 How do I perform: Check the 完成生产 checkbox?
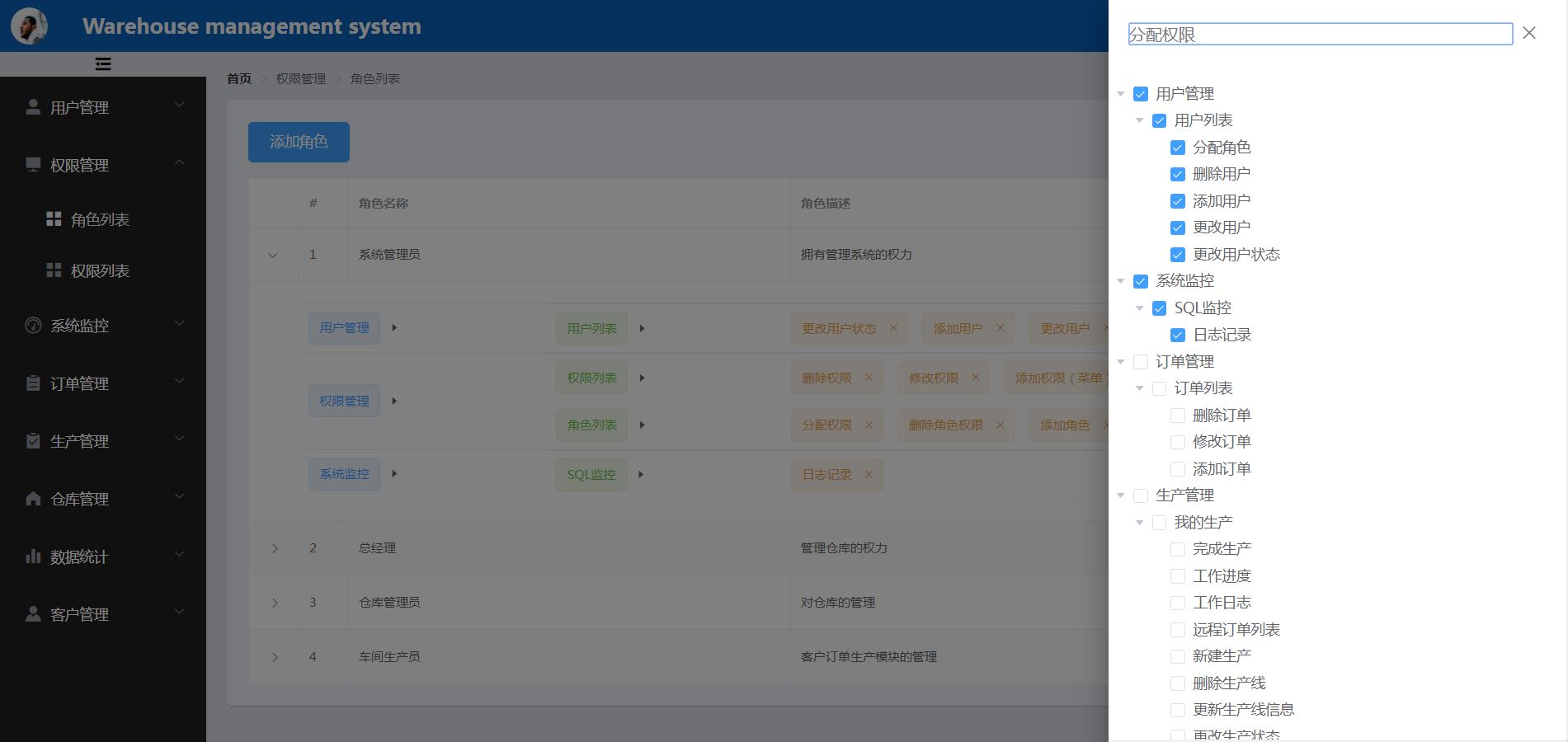click(x=1178, y=550)
